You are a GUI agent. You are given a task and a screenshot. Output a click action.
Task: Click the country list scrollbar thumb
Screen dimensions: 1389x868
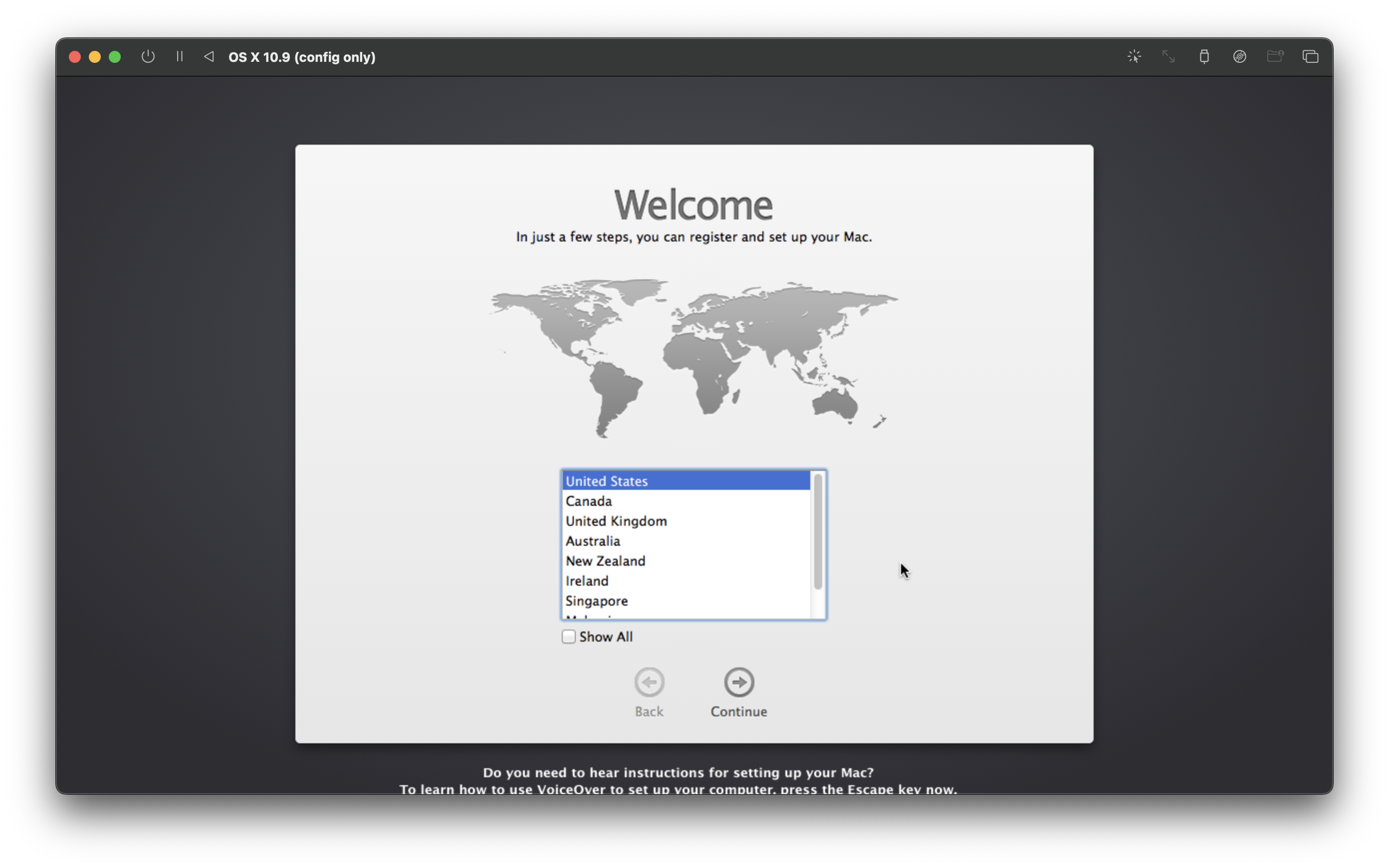pos(818,531)
